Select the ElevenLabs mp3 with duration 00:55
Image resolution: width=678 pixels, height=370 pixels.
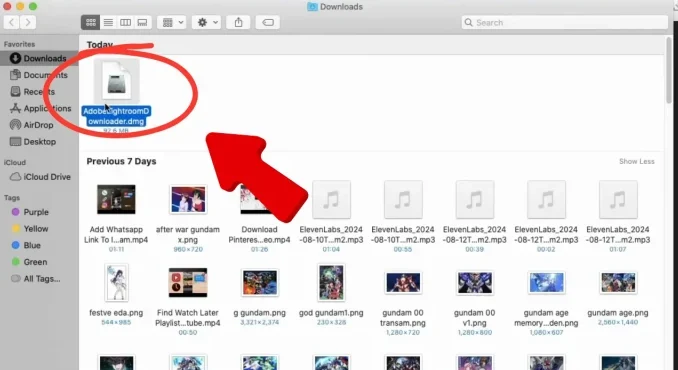[403, 199]
